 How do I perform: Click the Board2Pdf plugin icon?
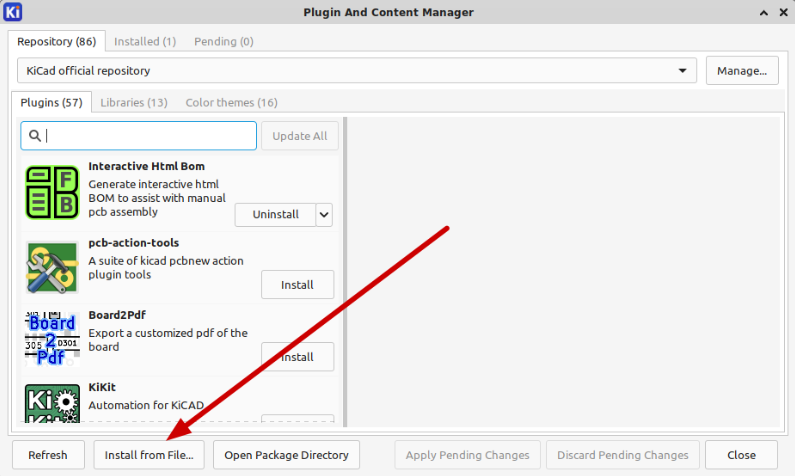[52, 339]
